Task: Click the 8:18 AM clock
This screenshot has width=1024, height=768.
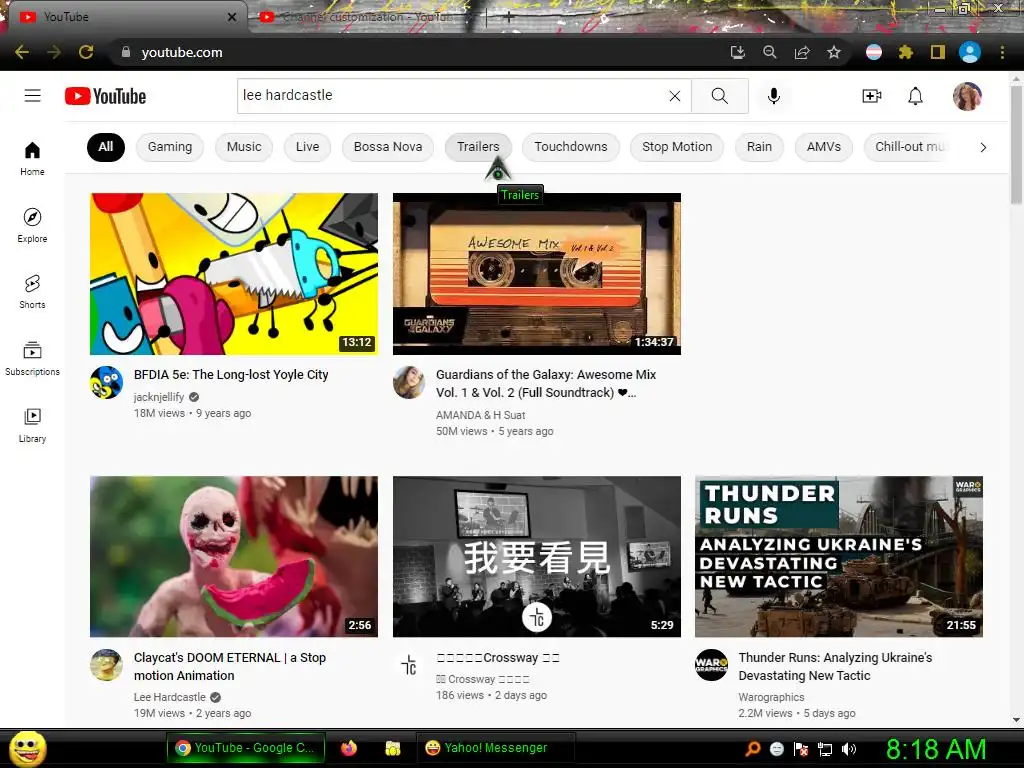Action: tap(936, 750)
